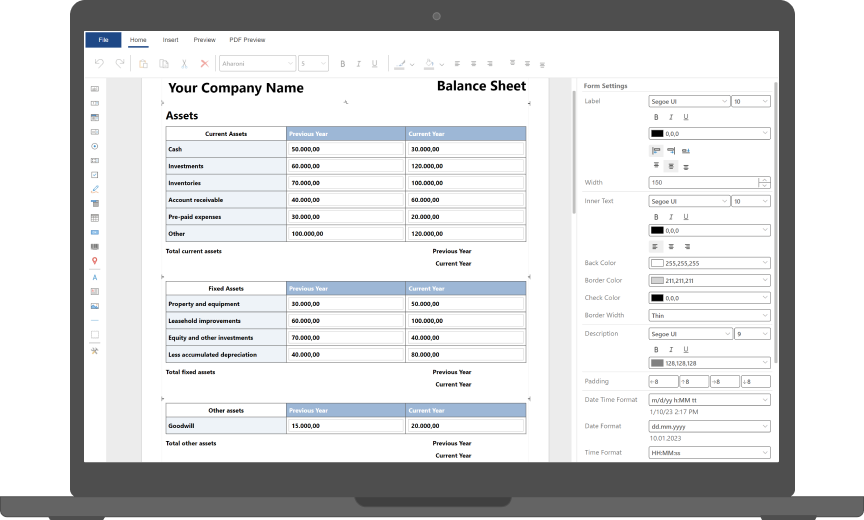This screenshot has height=520, width=864.
Task: Select the checkbox tool in left sidebar
Action: pos(95,174)
